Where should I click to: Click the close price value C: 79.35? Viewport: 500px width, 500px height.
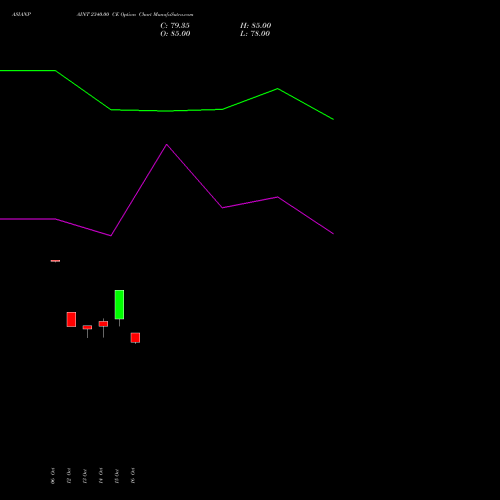click(x=175, y=26)
